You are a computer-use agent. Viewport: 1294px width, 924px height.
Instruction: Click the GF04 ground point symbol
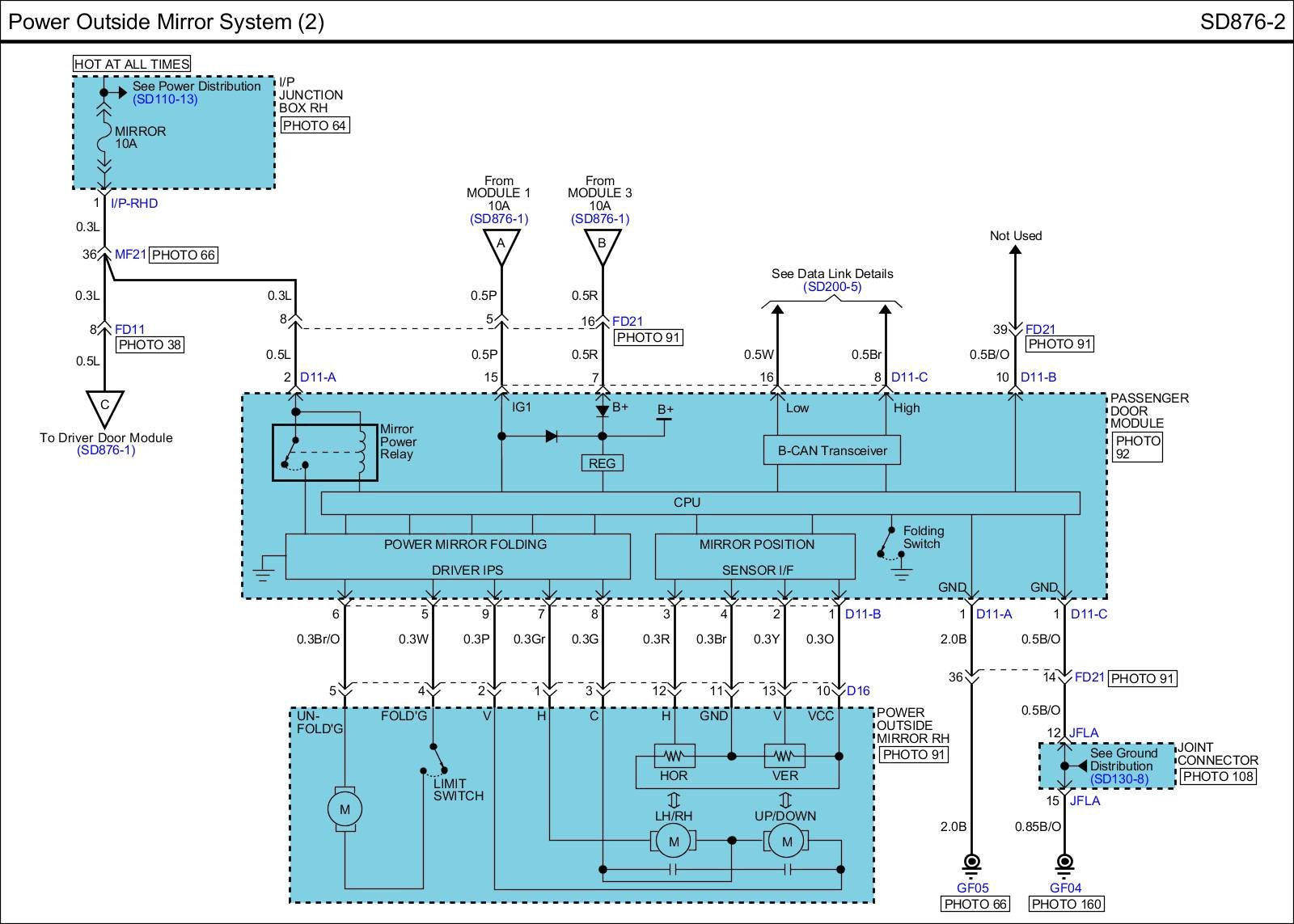tap(1065, 863)
